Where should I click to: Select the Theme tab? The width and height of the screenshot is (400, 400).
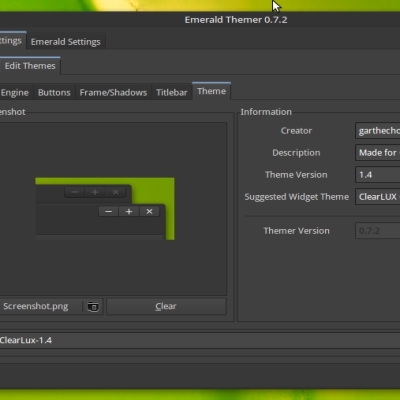click(x=211, y=91)
